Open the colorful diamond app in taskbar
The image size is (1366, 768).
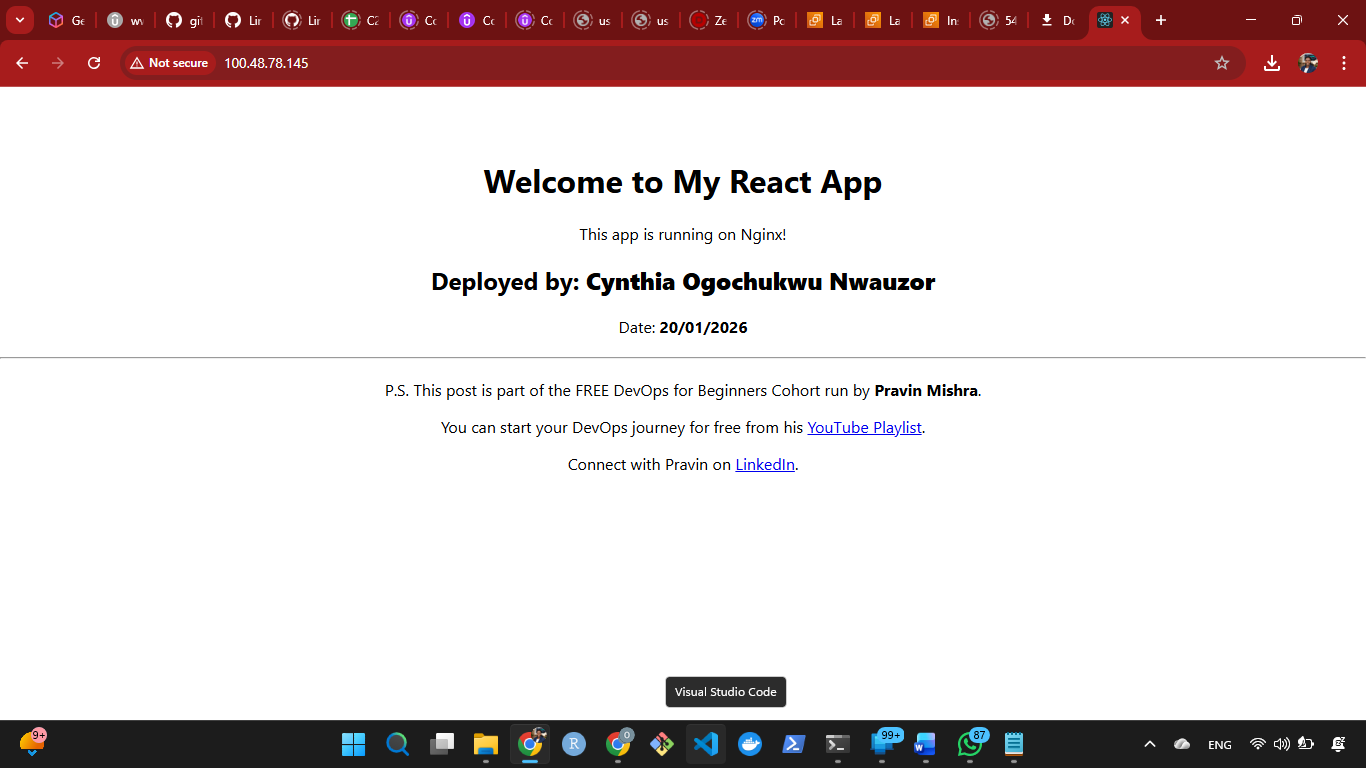[662, 744]
